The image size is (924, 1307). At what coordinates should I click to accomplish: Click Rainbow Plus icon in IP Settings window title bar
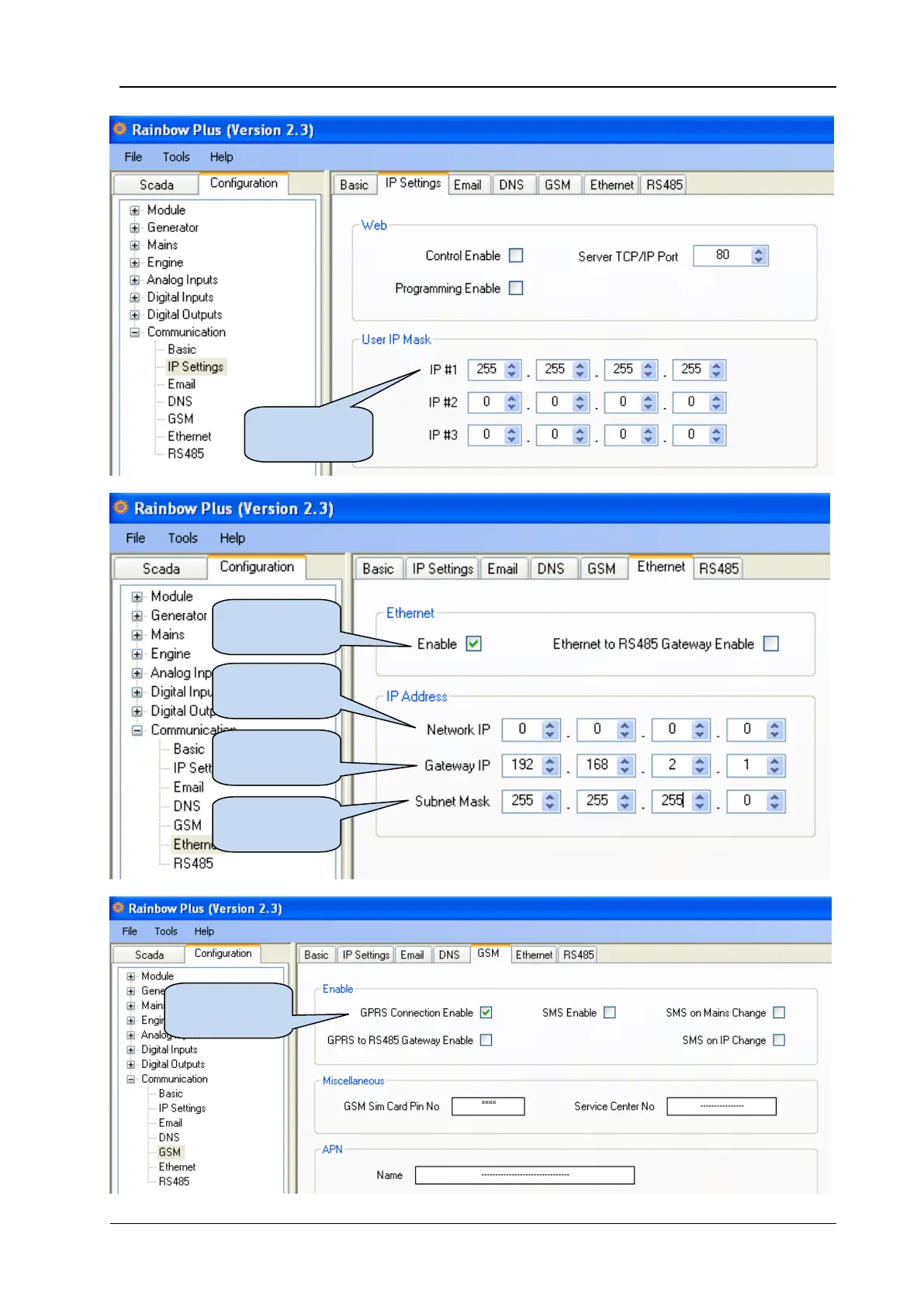pyautogui.click(x=119, y=129)
